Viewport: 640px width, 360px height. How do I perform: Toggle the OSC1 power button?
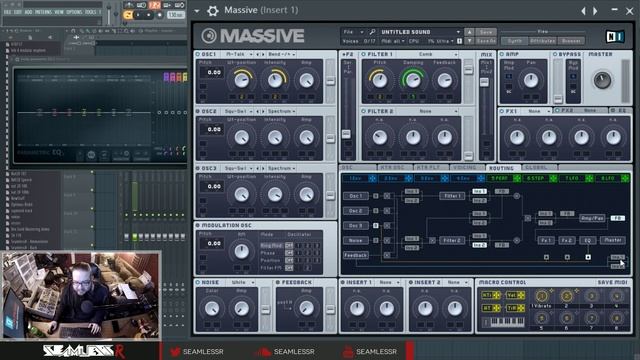click(x=198, y=54)
